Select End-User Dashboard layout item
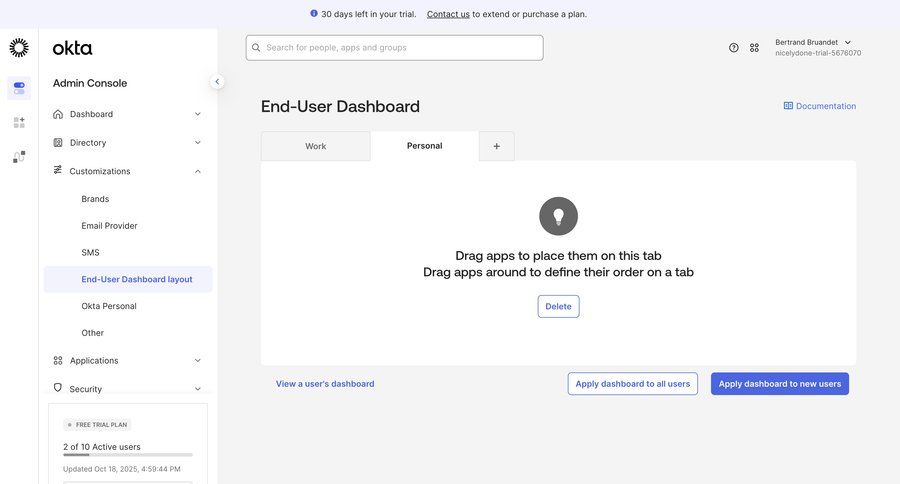 click(128, 279)
